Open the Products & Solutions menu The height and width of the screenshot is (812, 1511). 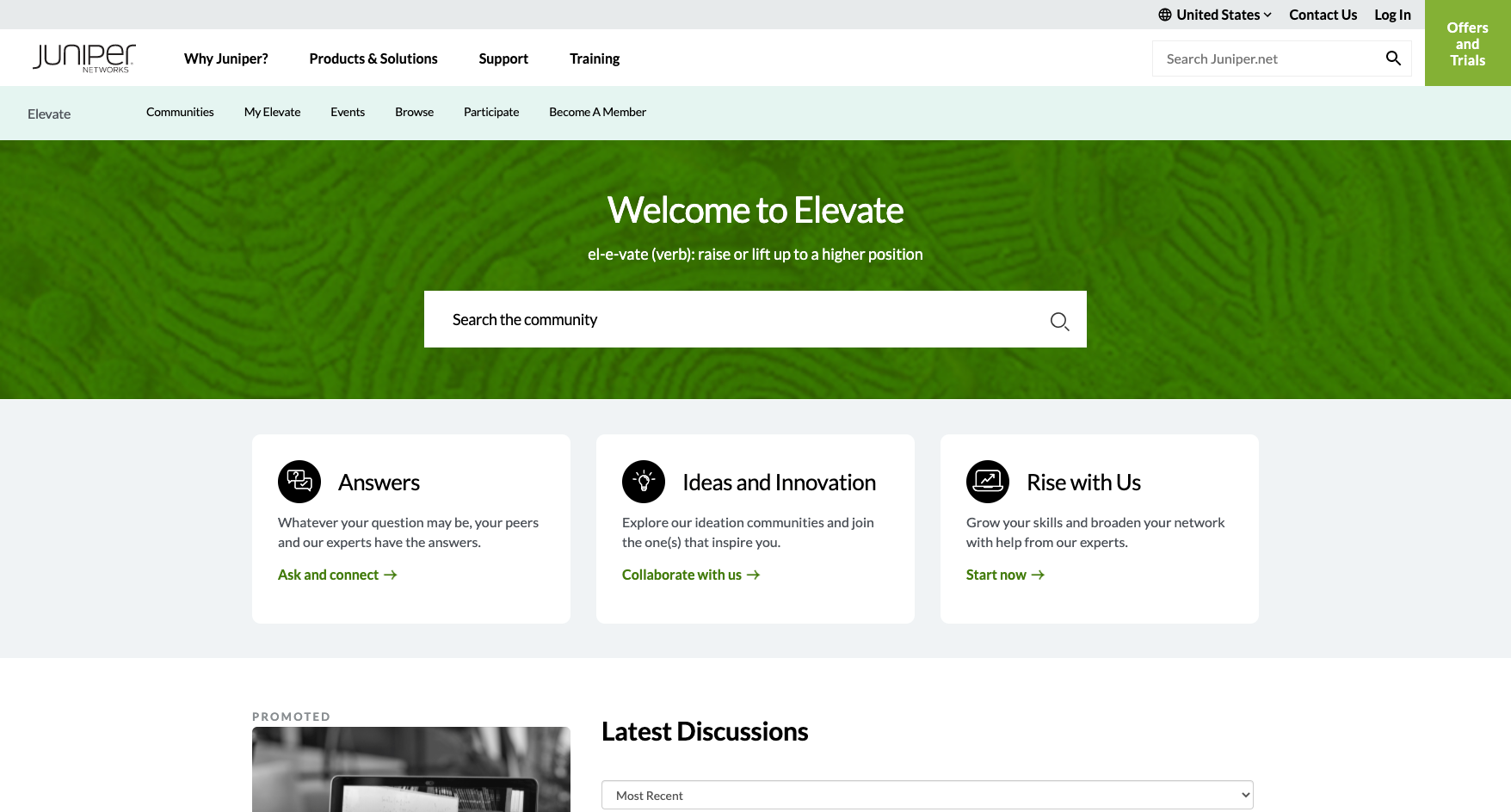(373, 58)
